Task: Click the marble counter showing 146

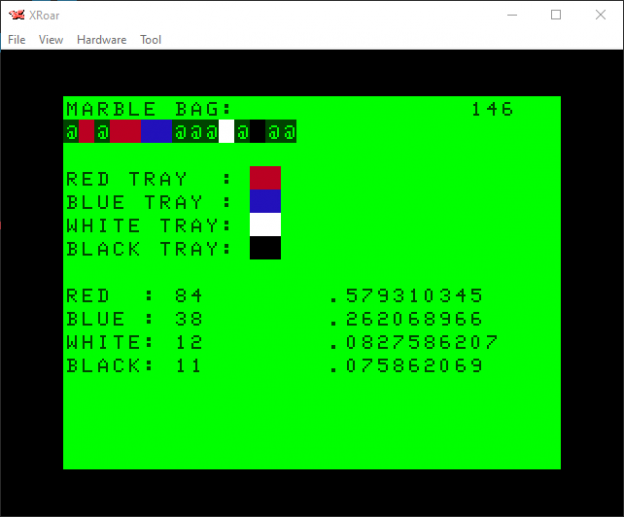Action: pyautogui.click(x=491, y=109)
